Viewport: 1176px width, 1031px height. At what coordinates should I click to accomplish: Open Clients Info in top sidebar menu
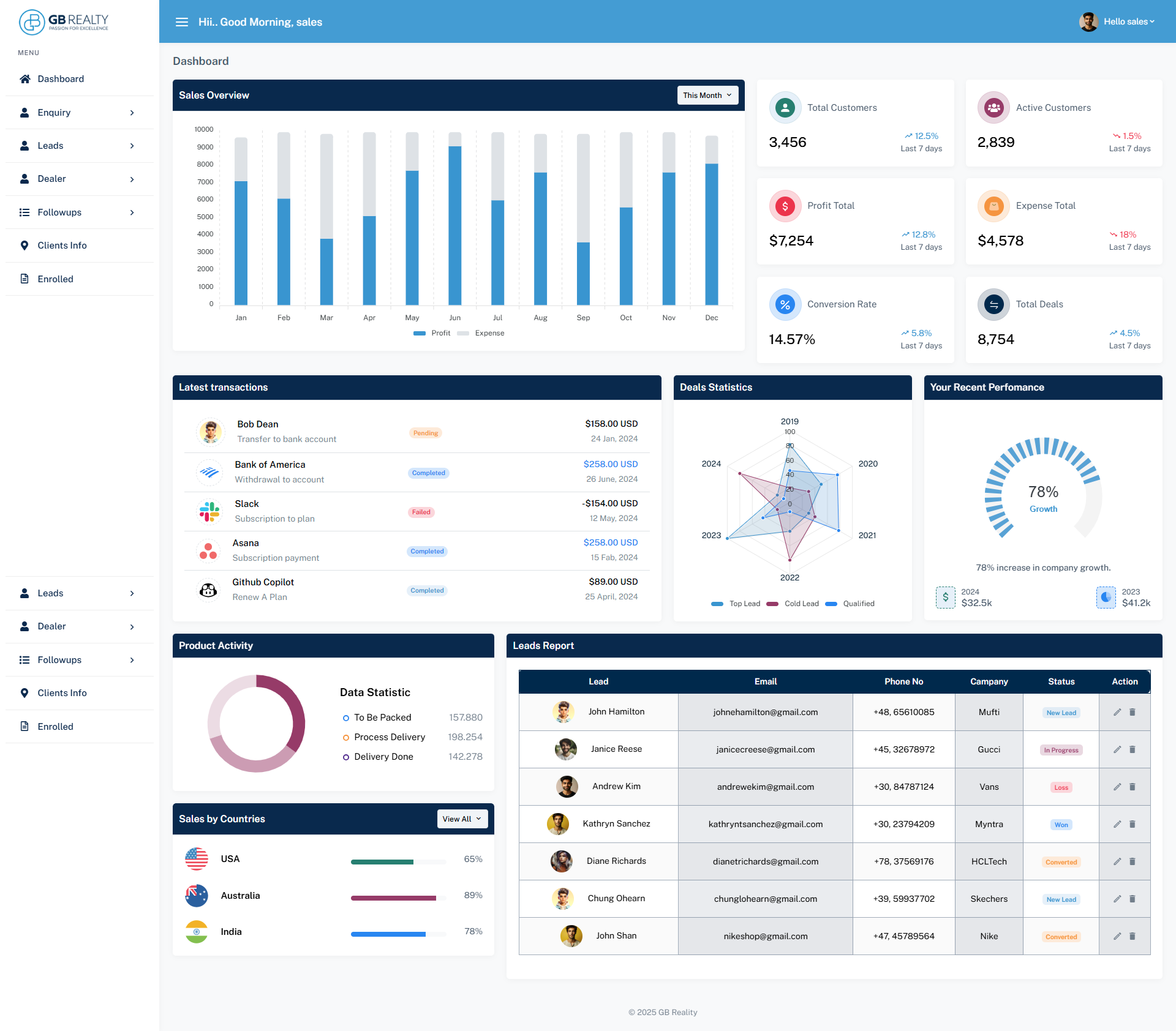coord(62,246)
